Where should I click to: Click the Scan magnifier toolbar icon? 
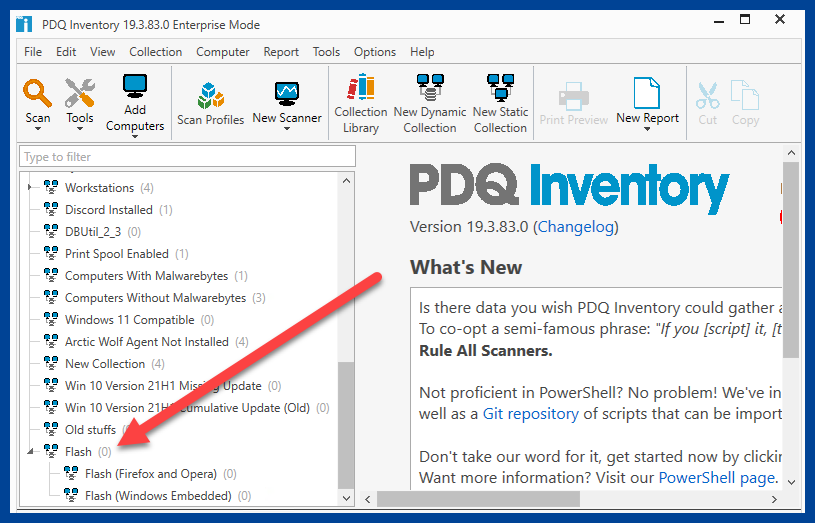[x=37, y=94]
